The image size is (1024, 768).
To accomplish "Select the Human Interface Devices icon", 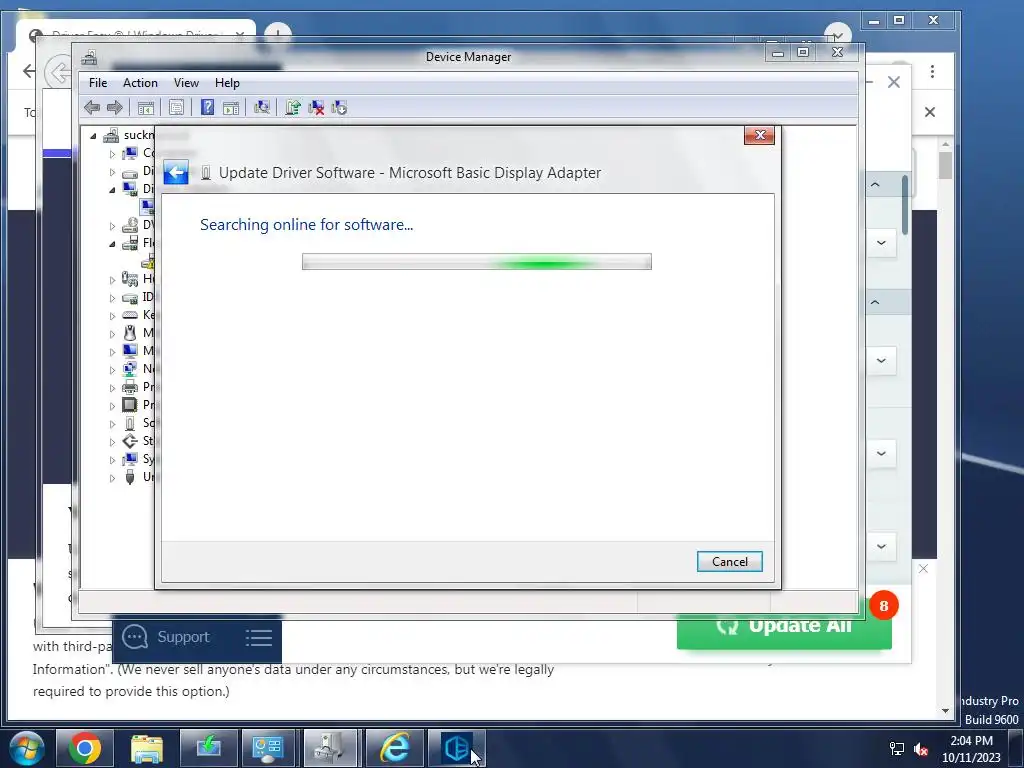I will click(130, 279).
